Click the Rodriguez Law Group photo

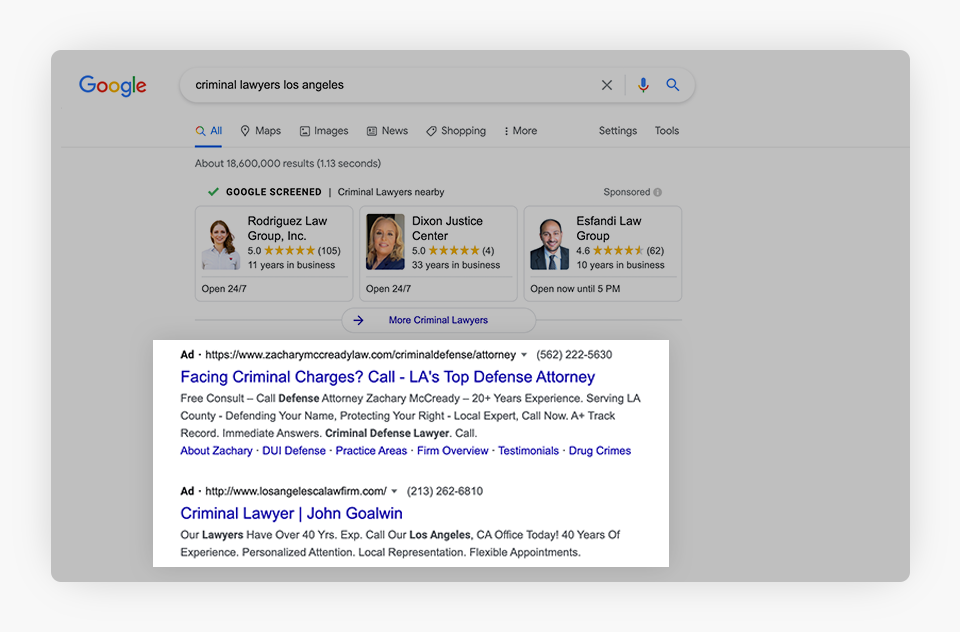(x=221, y=244)
